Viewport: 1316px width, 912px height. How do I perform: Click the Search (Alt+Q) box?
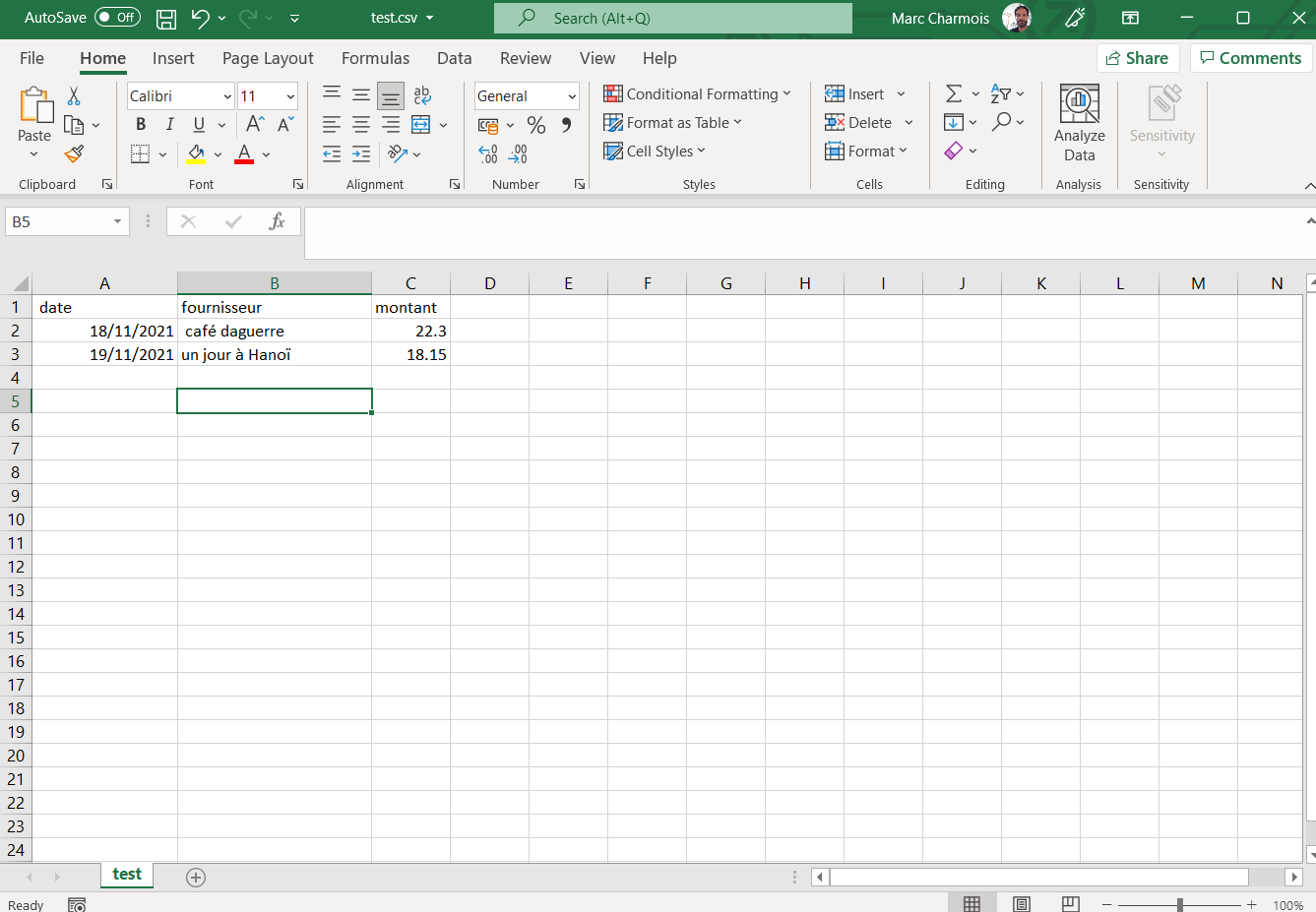[x=673, y=18]
